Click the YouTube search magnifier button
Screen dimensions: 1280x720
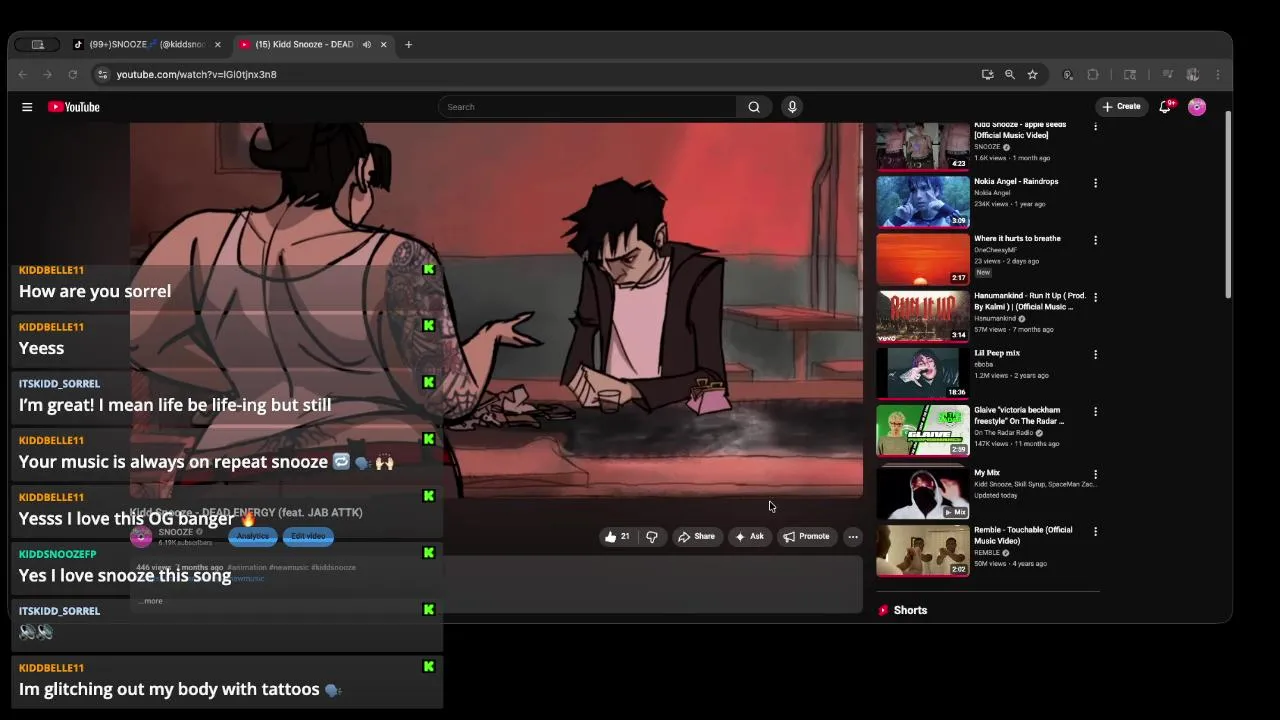(x=754, y=107)
